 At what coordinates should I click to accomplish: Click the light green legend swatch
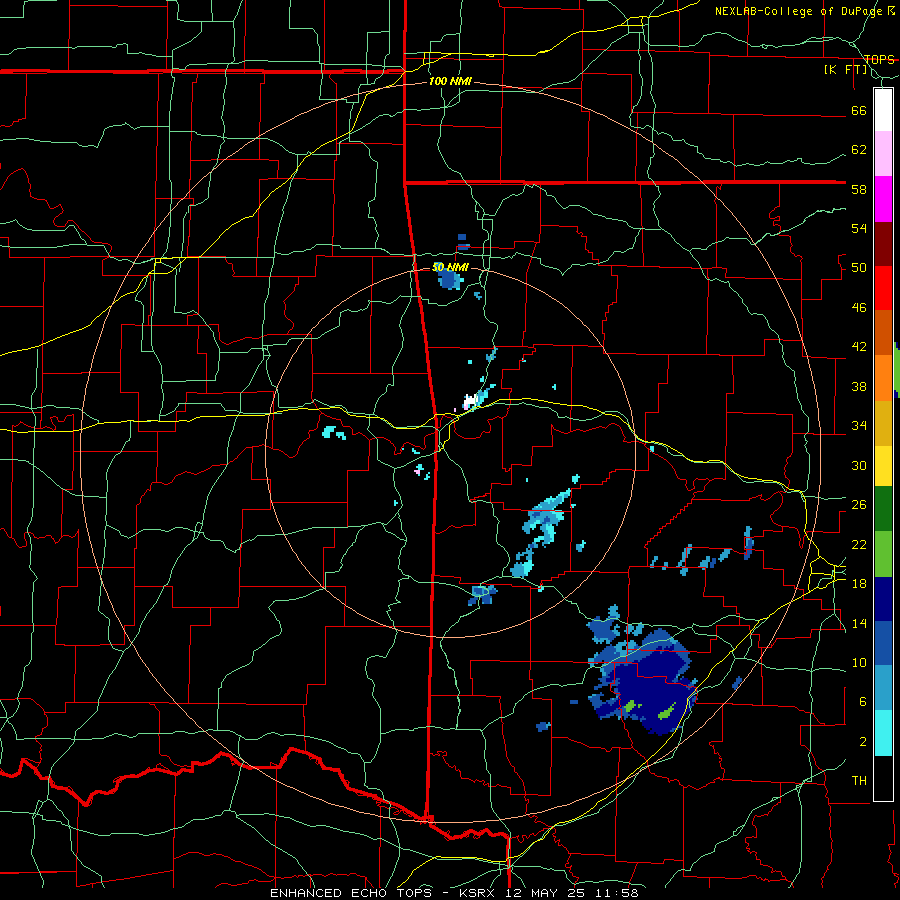click(x=883, y=553)
